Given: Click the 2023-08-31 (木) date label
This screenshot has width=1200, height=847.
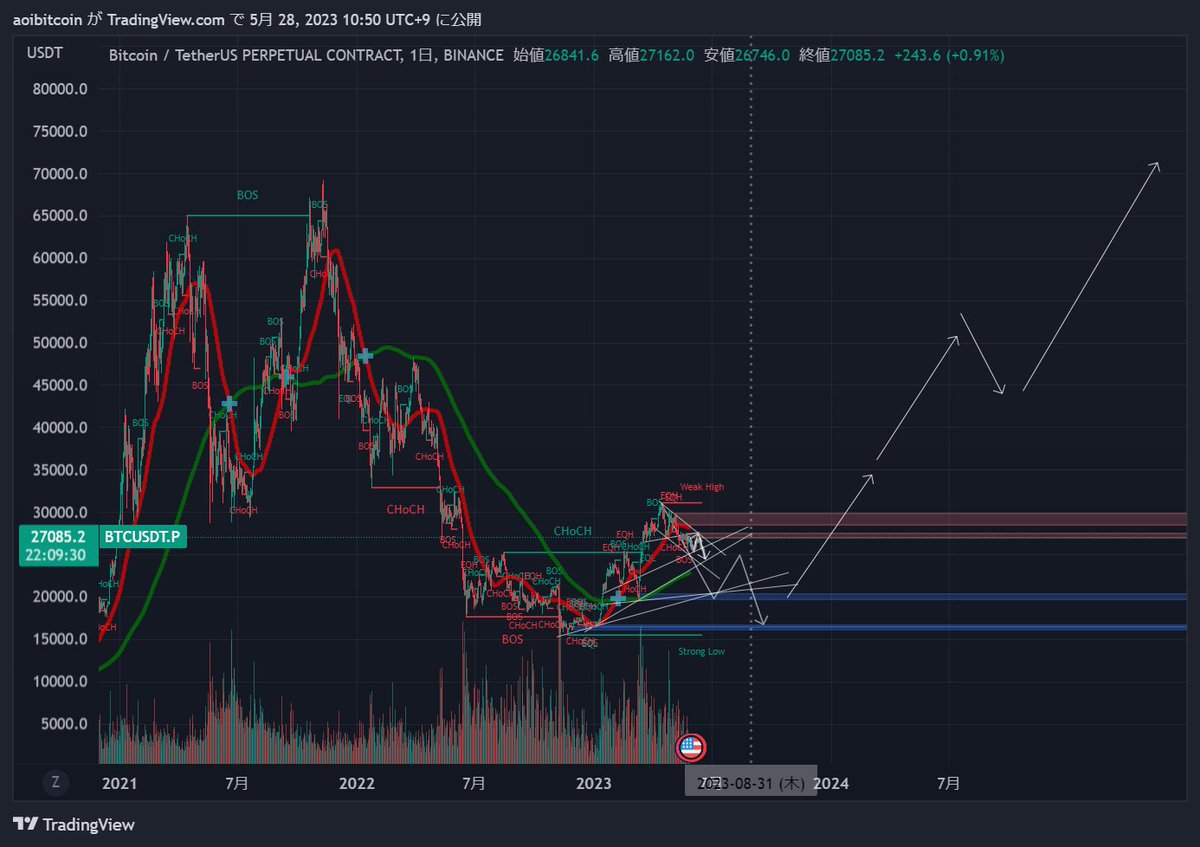Looking at the screenshot, I should pyautogui.click(x=751, y=783).
